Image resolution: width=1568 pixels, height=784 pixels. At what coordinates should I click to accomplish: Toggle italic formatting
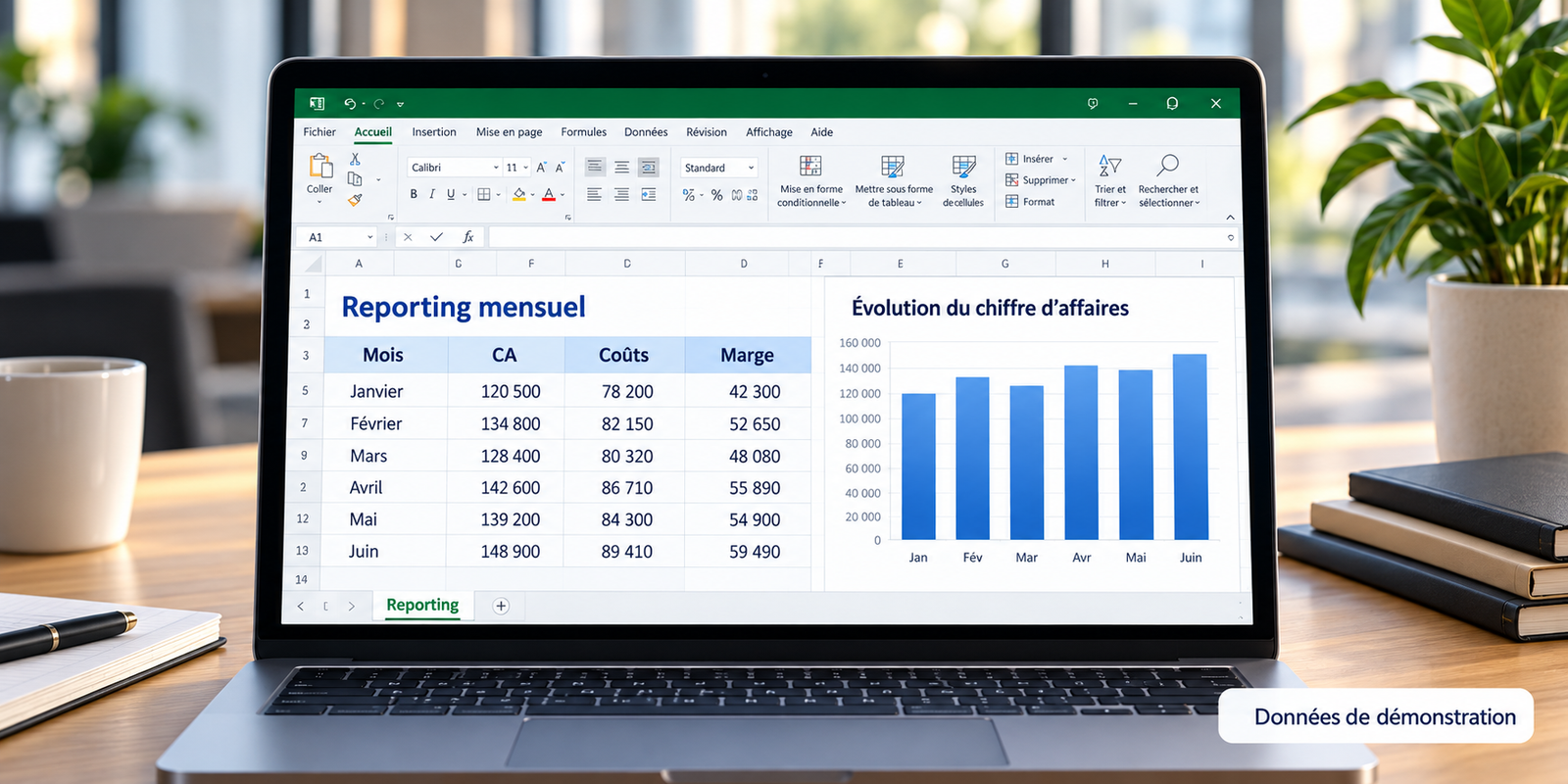[432, 194]
